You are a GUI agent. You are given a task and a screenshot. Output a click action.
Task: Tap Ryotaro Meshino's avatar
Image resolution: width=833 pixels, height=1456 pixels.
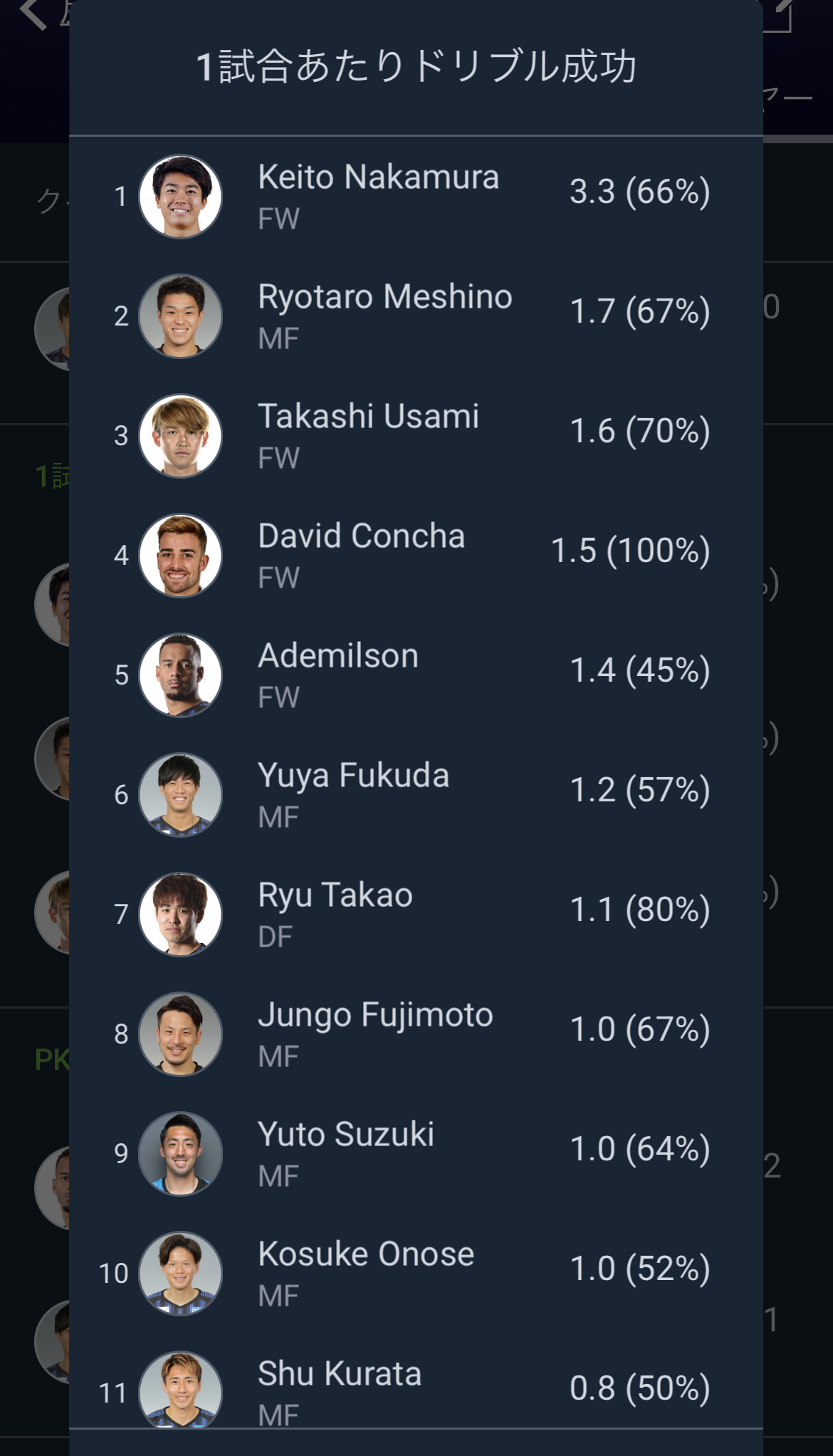pyautogui.click(x=180, y=316)
